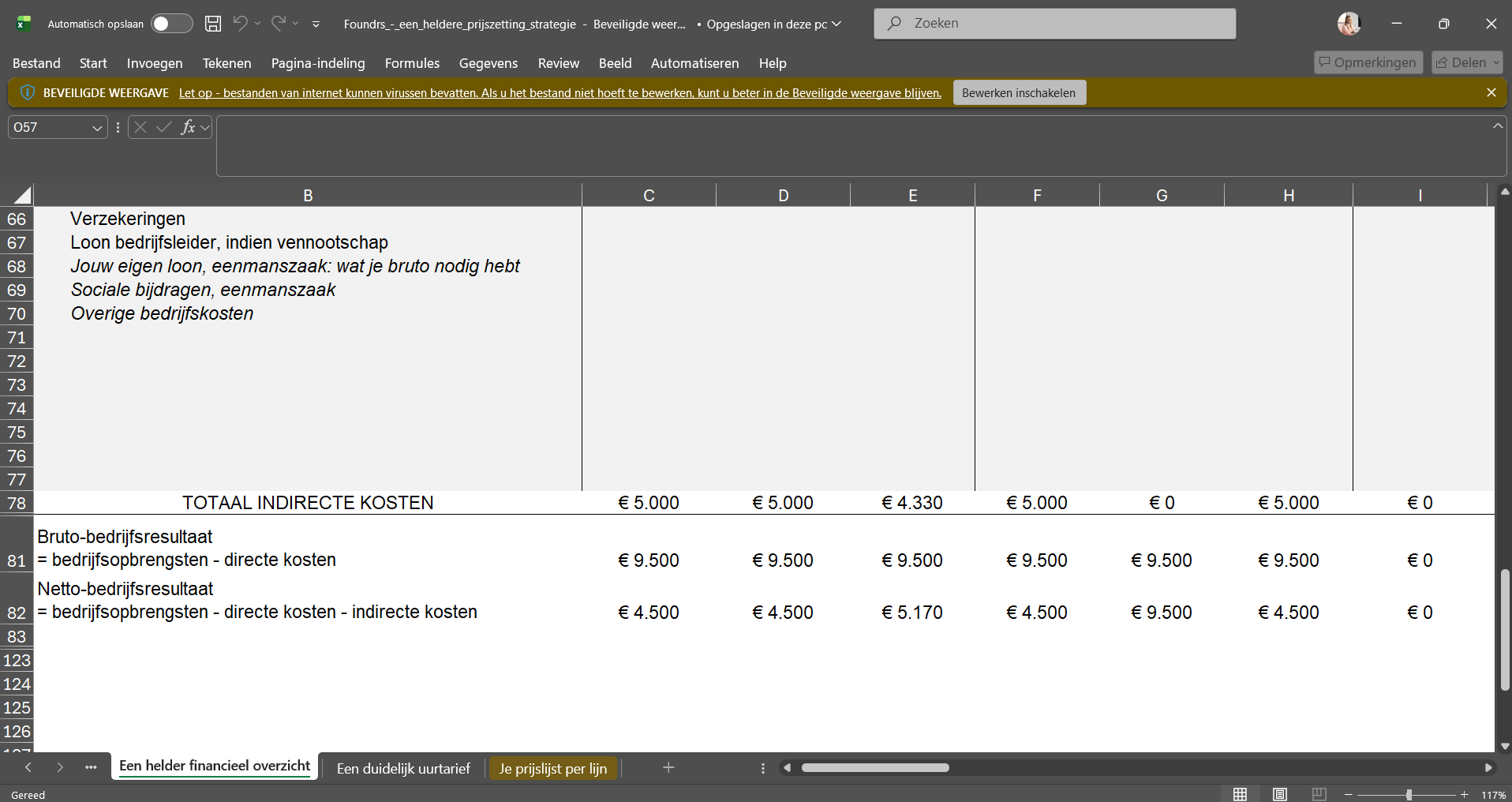Select cell TOTAAL INDIRECTE KOSTEN
Viewport: 1512px width, 802px height.
[x=308, y=503]
